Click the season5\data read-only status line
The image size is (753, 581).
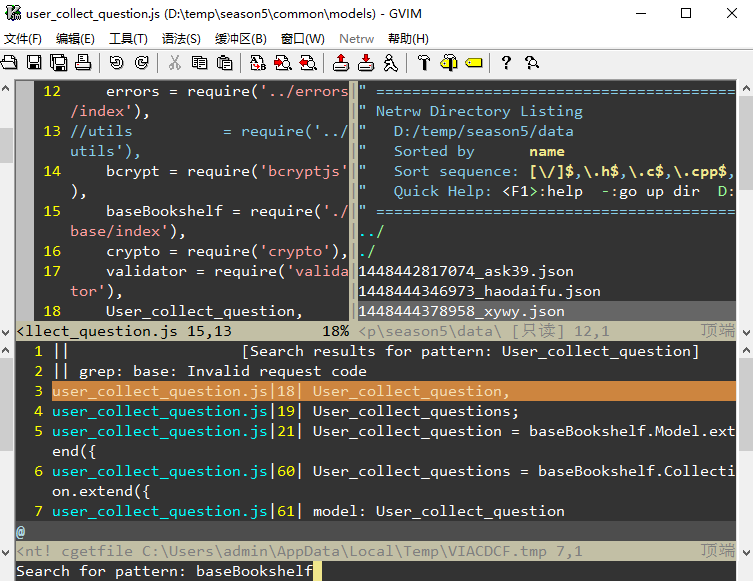(547, 331)
